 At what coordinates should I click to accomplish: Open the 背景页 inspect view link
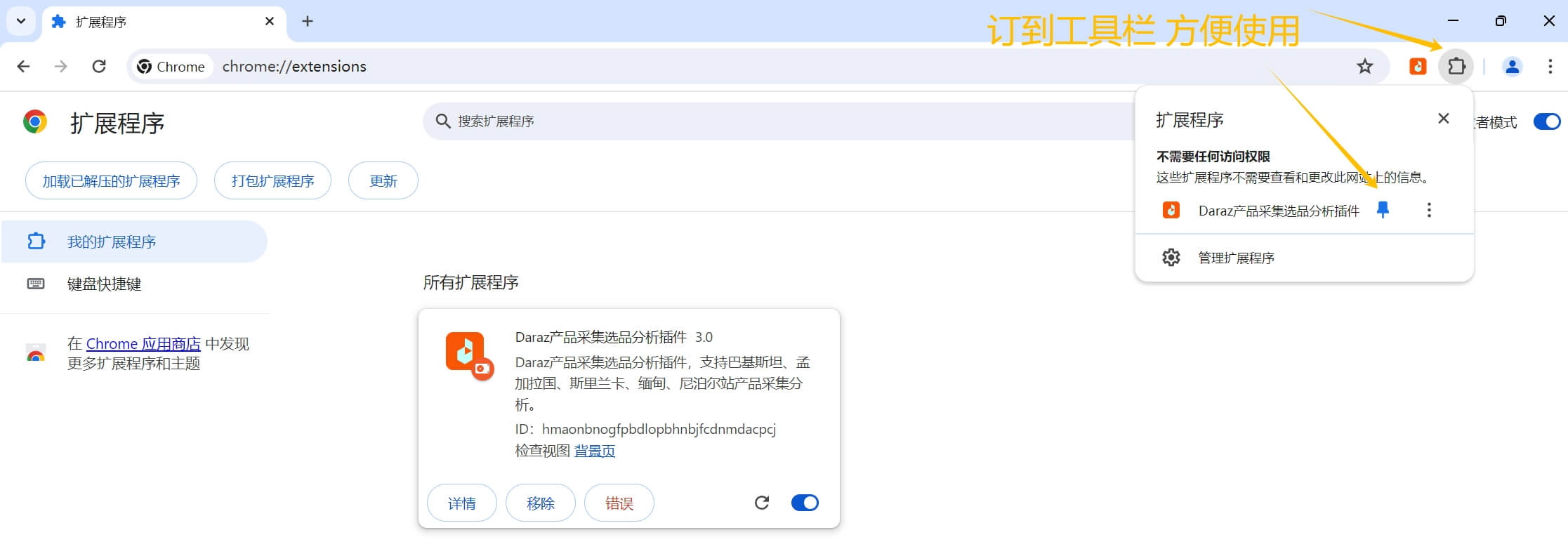pos(595,451)
